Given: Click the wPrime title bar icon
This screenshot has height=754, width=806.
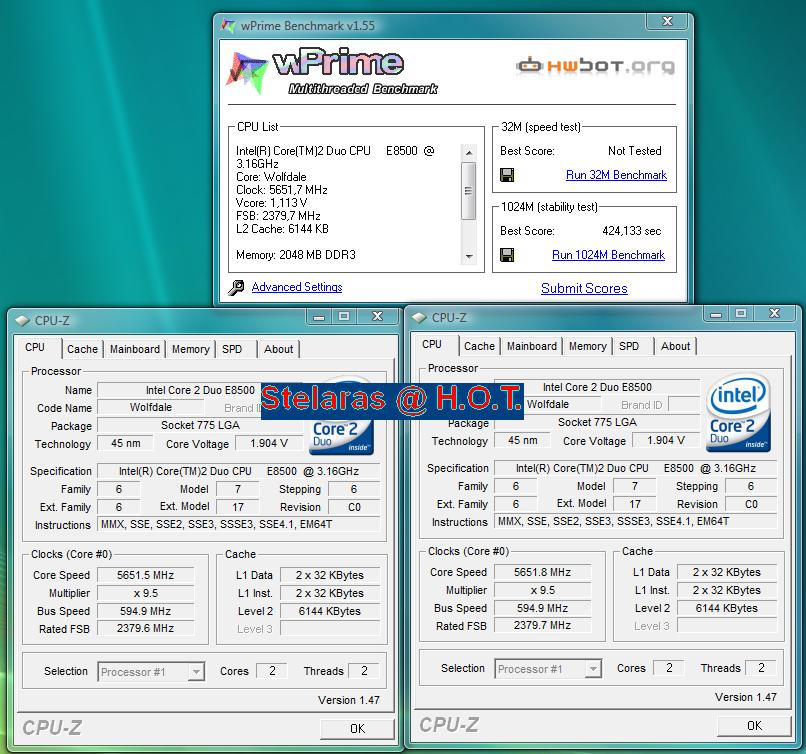Looking at the screenshot, I should pyautogui.click(x=228, y=25).
